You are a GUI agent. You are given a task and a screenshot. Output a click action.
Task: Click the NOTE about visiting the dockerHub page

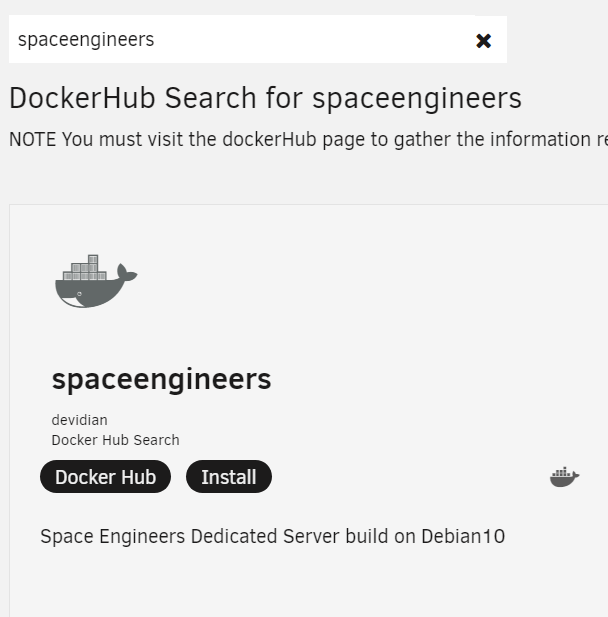[309, 139]
